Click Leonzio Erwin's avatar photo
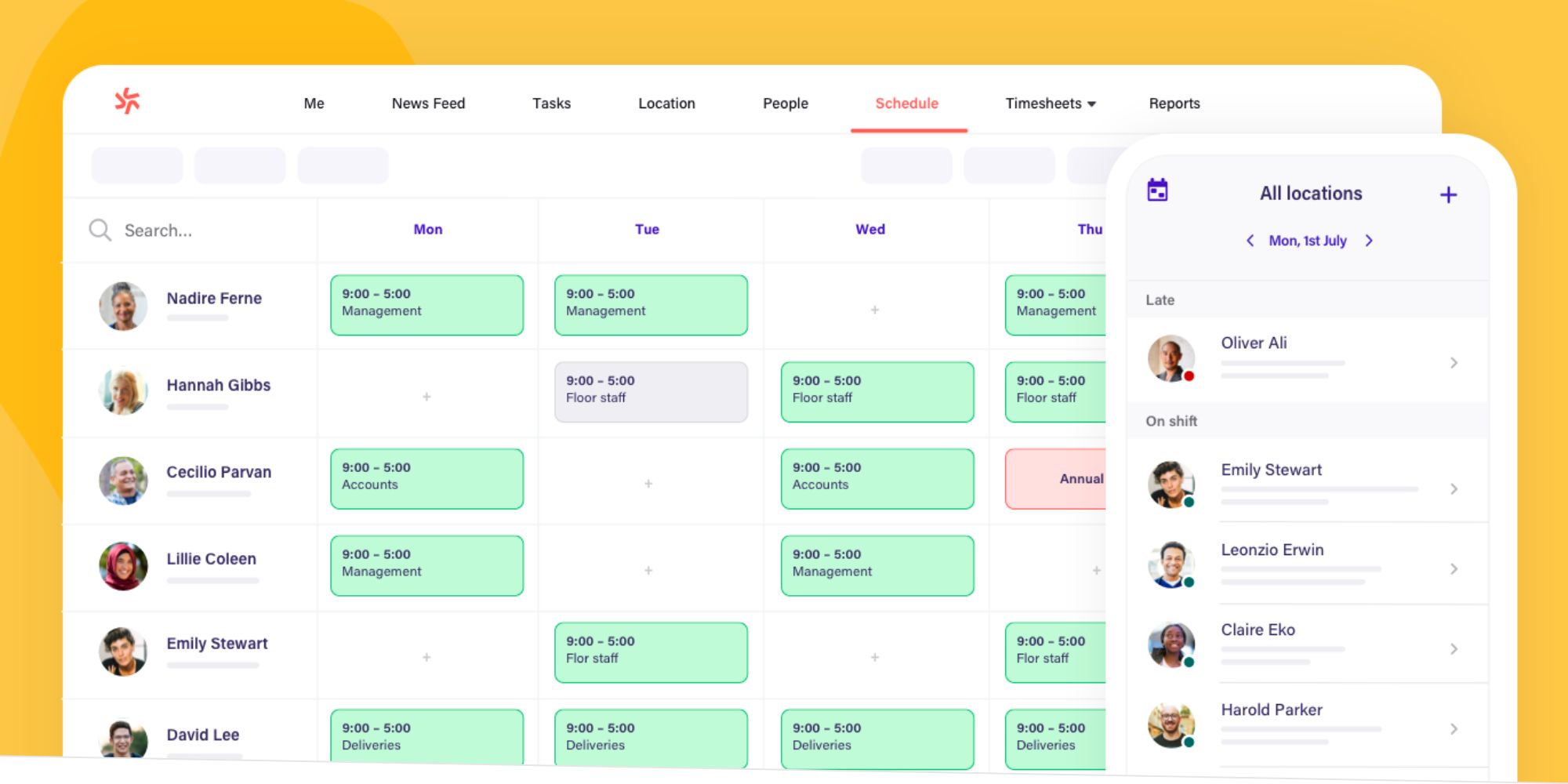 [1171, 564]
